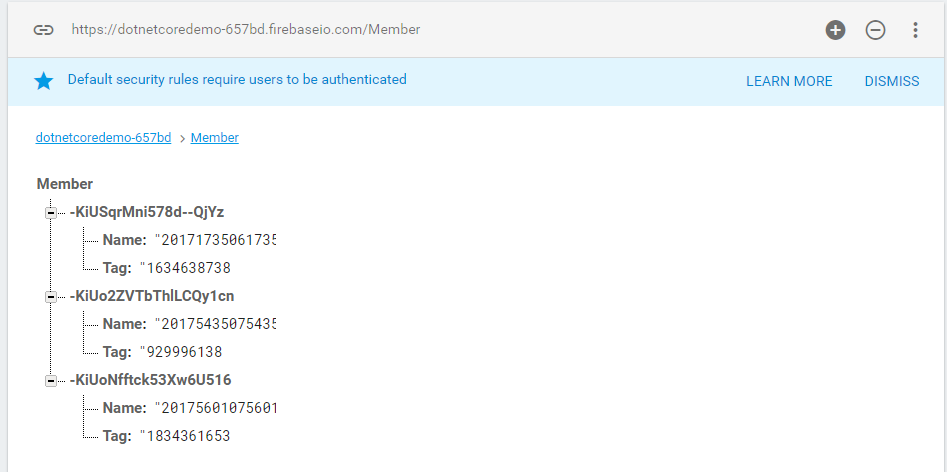The image size is (947, 472).
Task: Select the -KiUoNfftck53Xw6U516 key
Action: (x=151, y=380)
